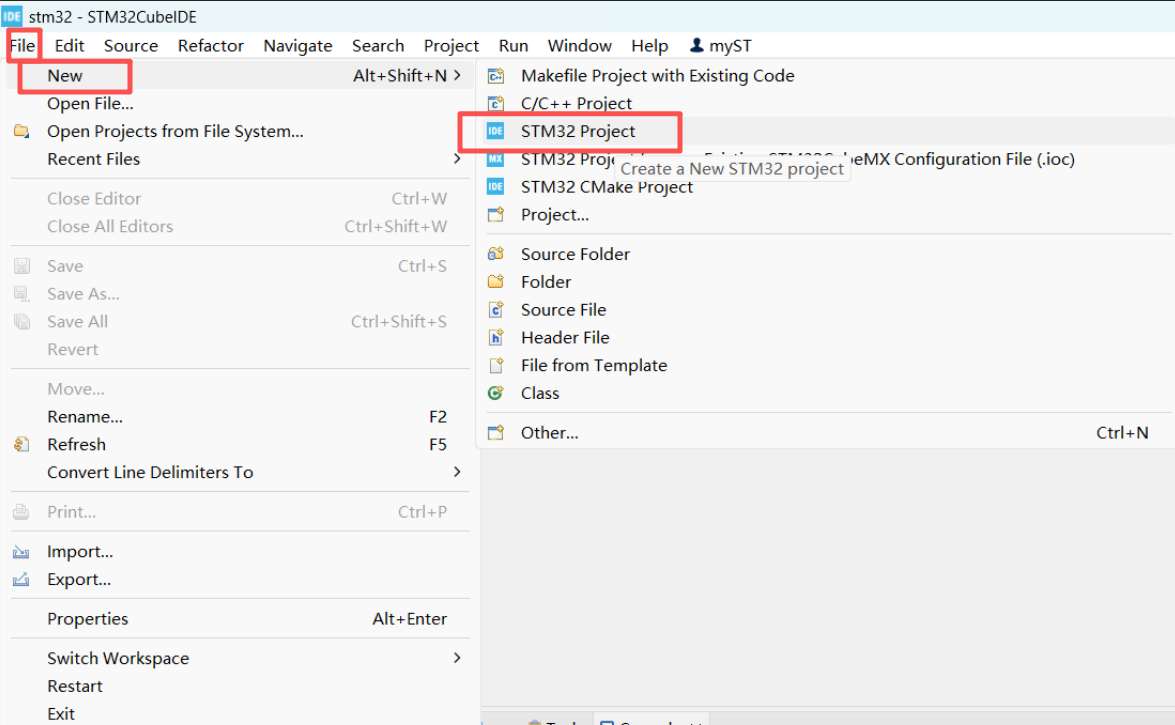Image resolution: width=1175 pixels, height=725 pixels.
Task: Click the Folder icon in New submenu
Action: pyautogui.click(x=495, y=282)
